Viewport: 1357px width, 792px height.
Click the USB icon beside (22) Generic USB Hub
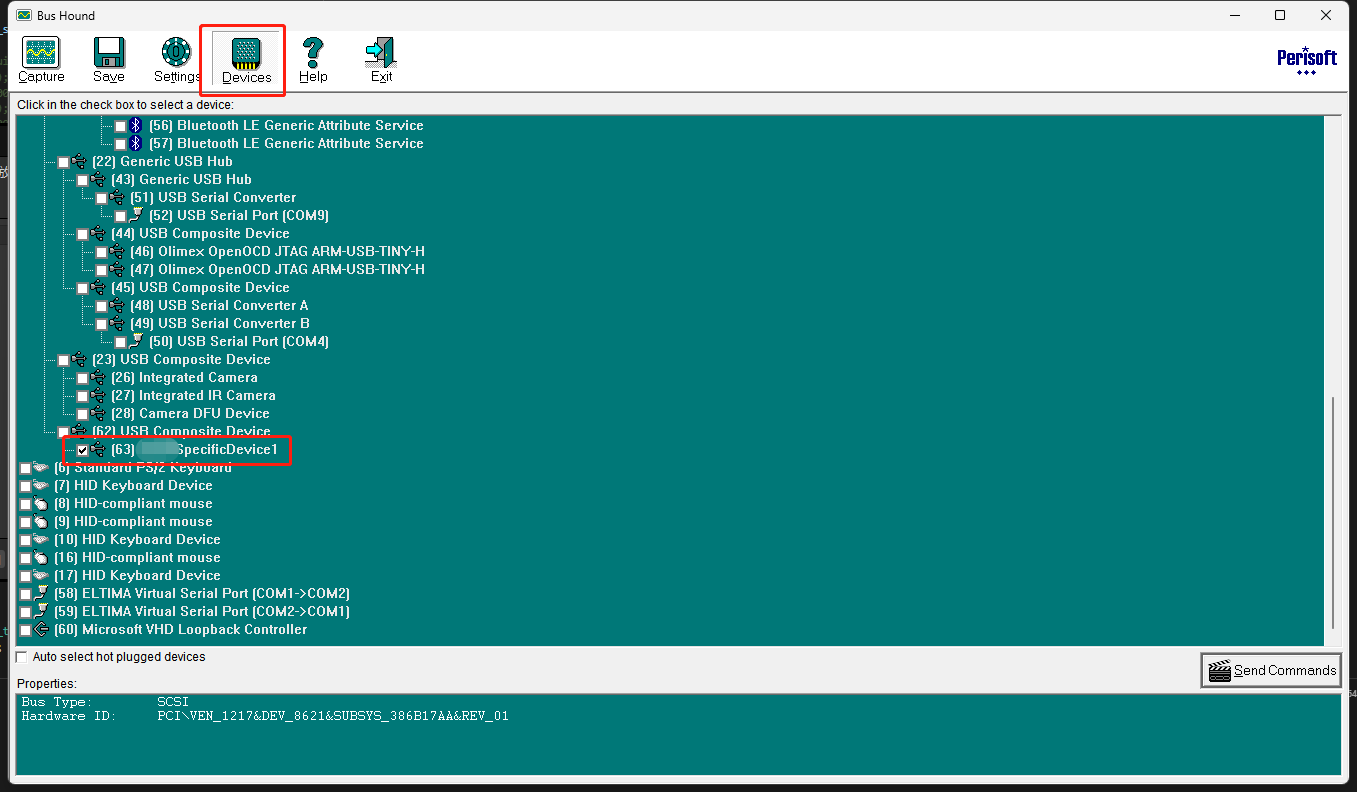[80, 161]
